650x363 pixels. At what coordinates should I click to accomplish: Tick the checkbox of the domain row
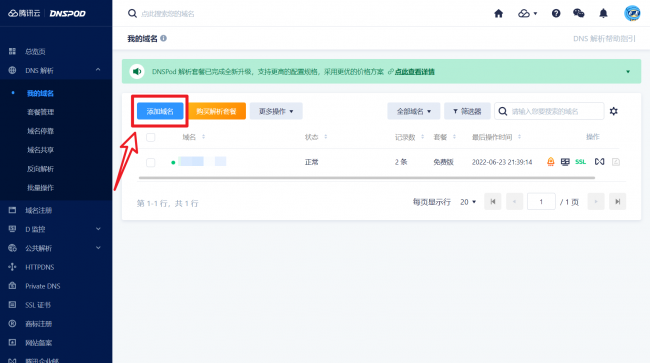[150, 162]
